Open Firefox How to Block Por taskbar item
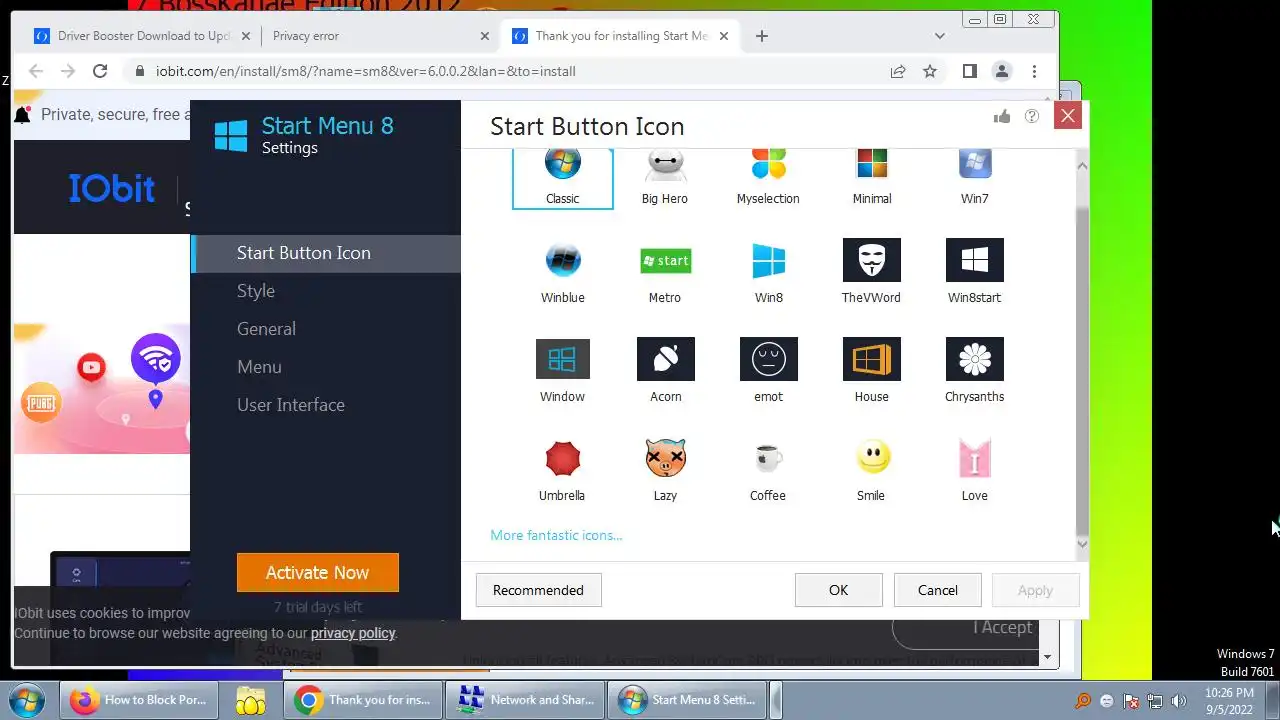 tap(141, 700)
